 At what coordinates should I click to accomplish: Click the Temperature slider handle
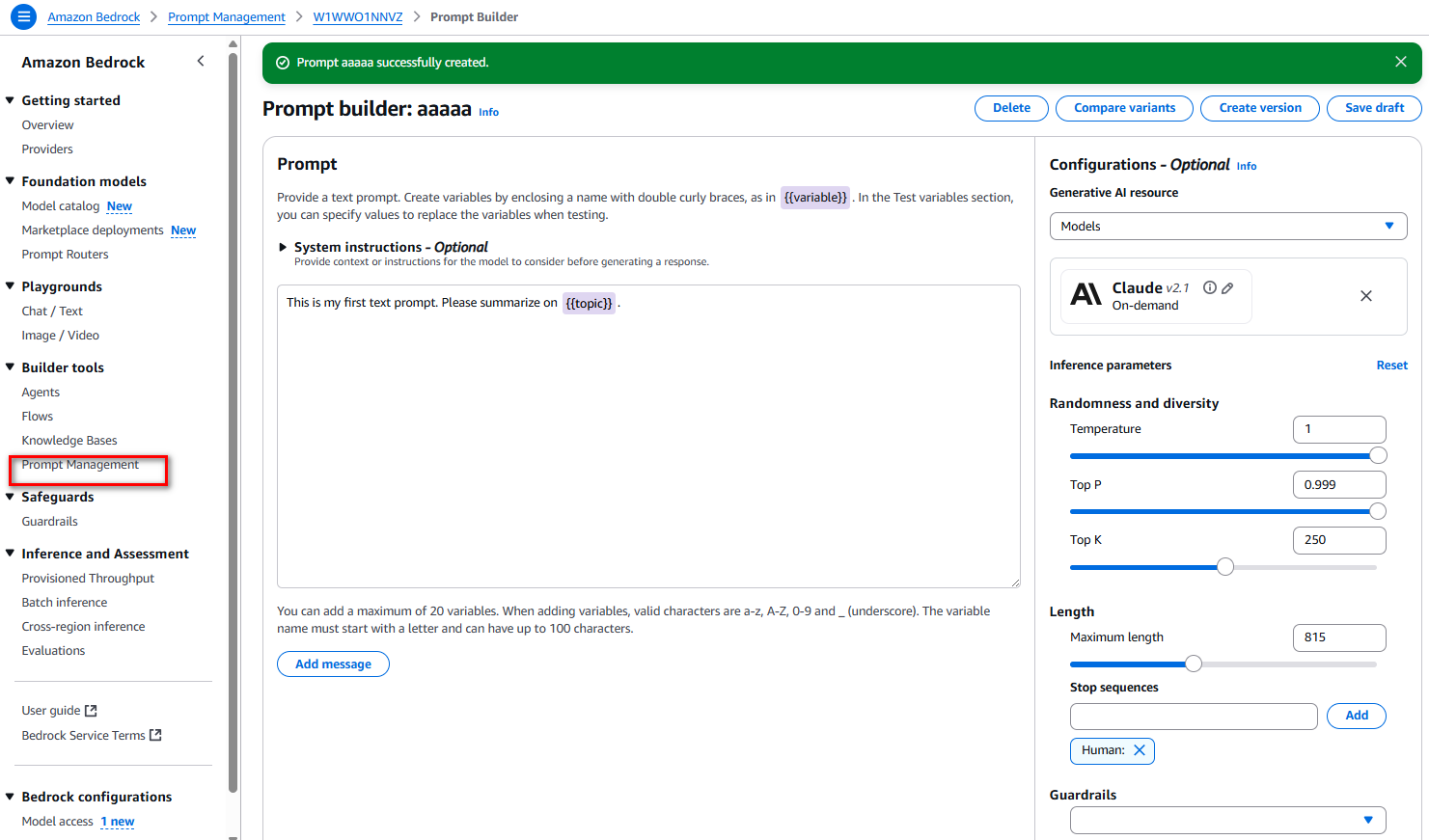pos(1378,456)
